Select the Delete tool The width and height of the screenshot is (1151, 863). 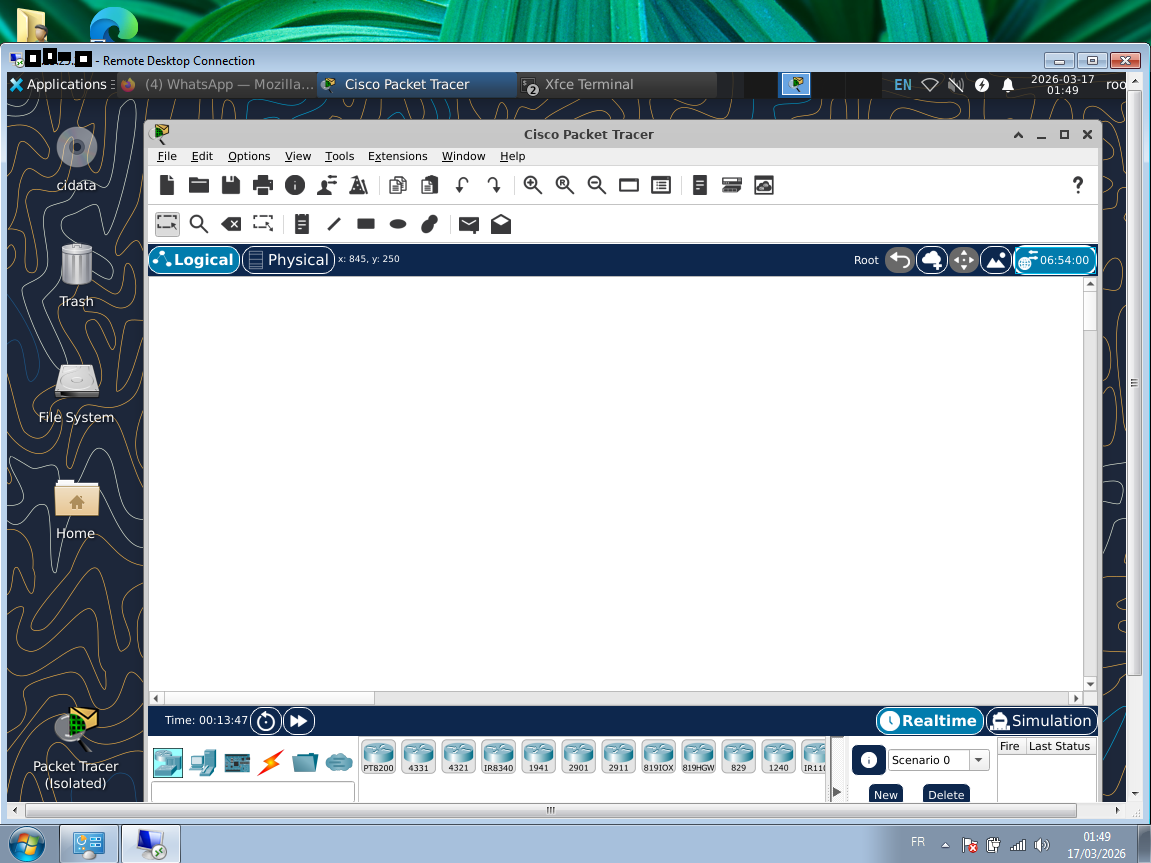pyautogui.click(x=231, y=224)
